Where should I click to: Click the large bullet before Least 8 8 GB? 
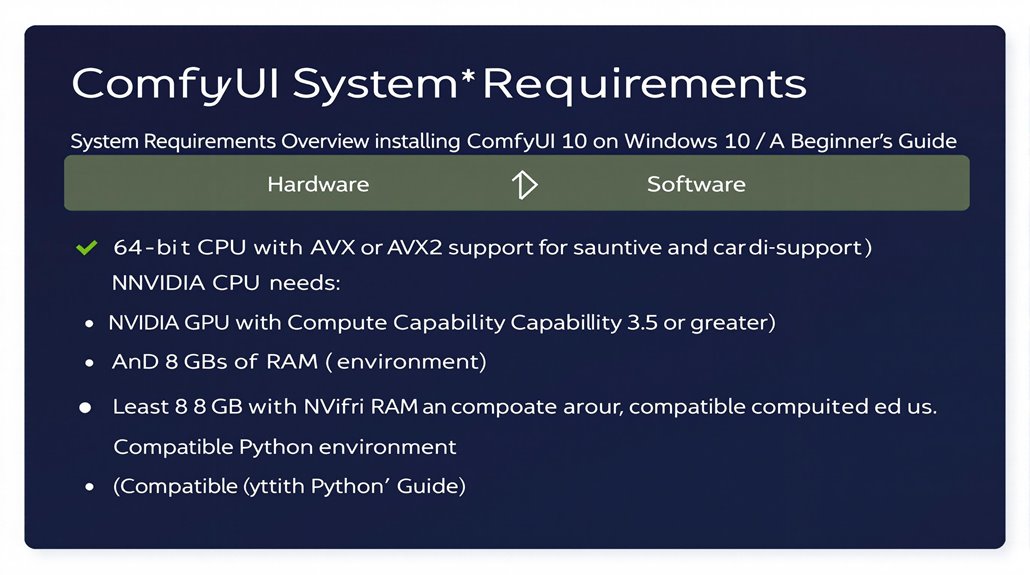(x=85, y=408)
